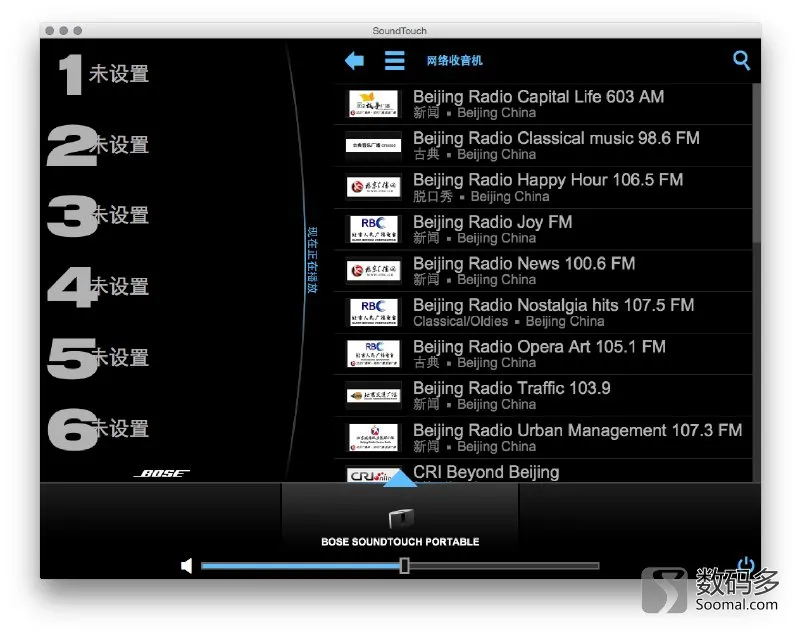The image size is (800, 635).
Task: Play Beijing Radio Capital Life 603 AM
Action: [x=543, y=104]
